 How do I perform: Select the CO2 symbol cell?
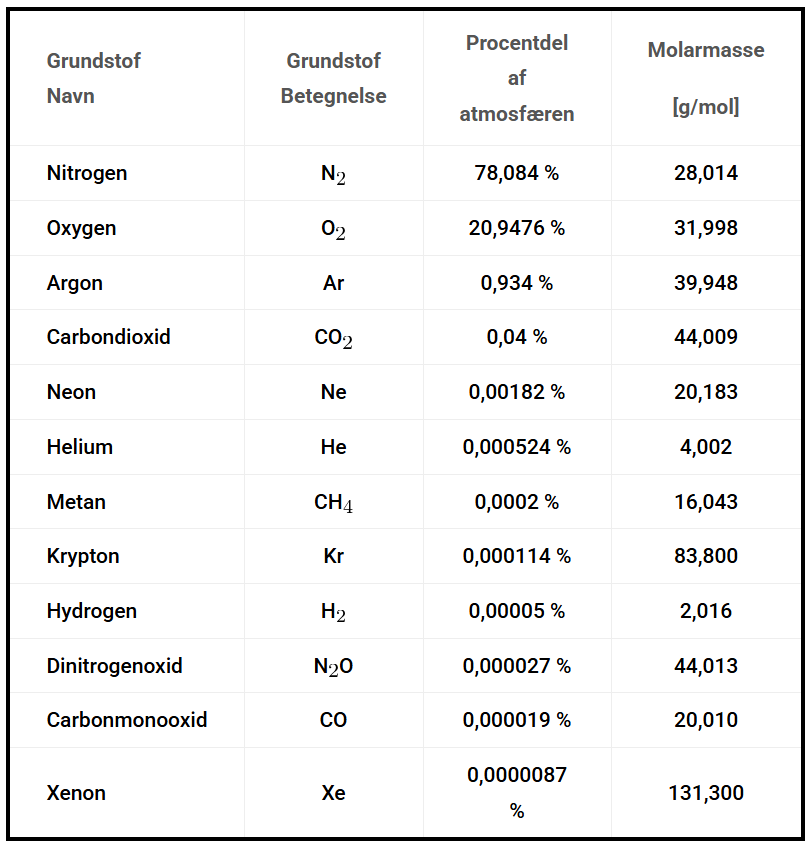pos(333,338)
